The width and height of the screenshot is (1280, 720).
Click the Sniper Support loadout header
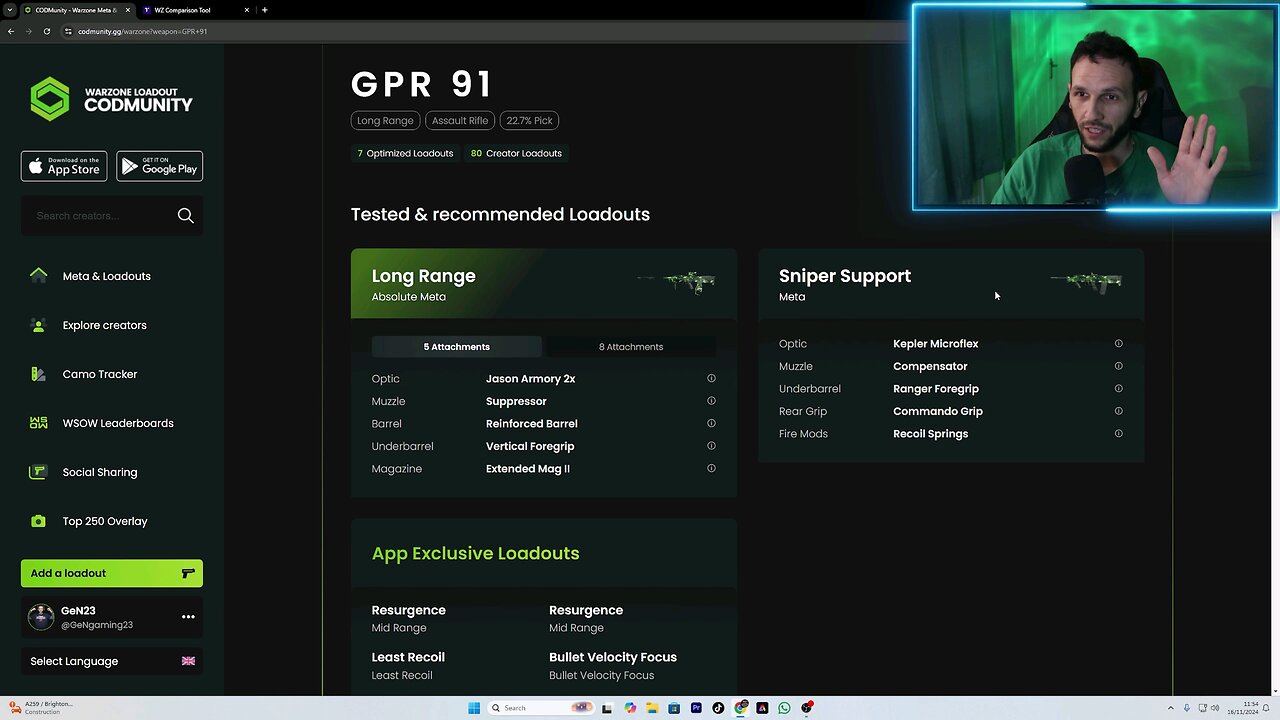tap(951, 283)
